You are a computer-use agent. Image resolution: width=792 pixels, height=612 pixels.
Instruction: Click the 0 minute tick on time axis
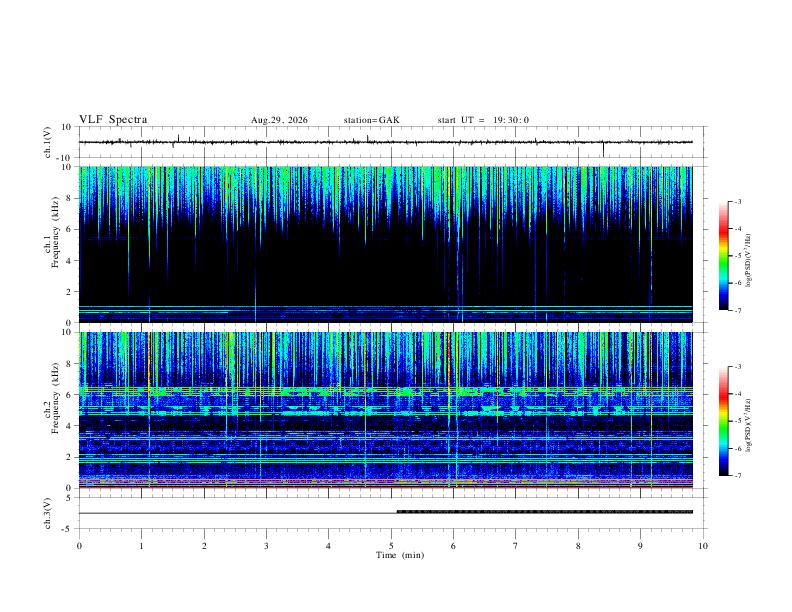tap(79, 546)
